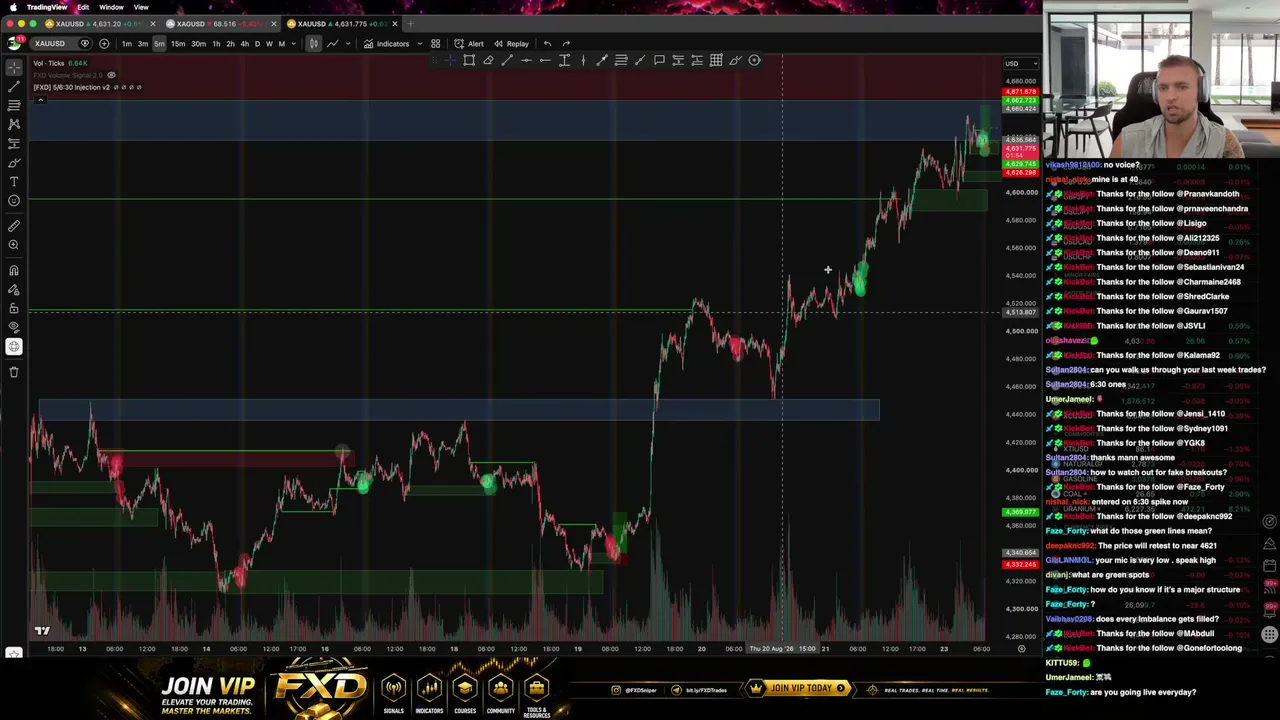Screen dimensions: 1280x720
Task: Select the ruler measure tool
Action: pos(14,226)
